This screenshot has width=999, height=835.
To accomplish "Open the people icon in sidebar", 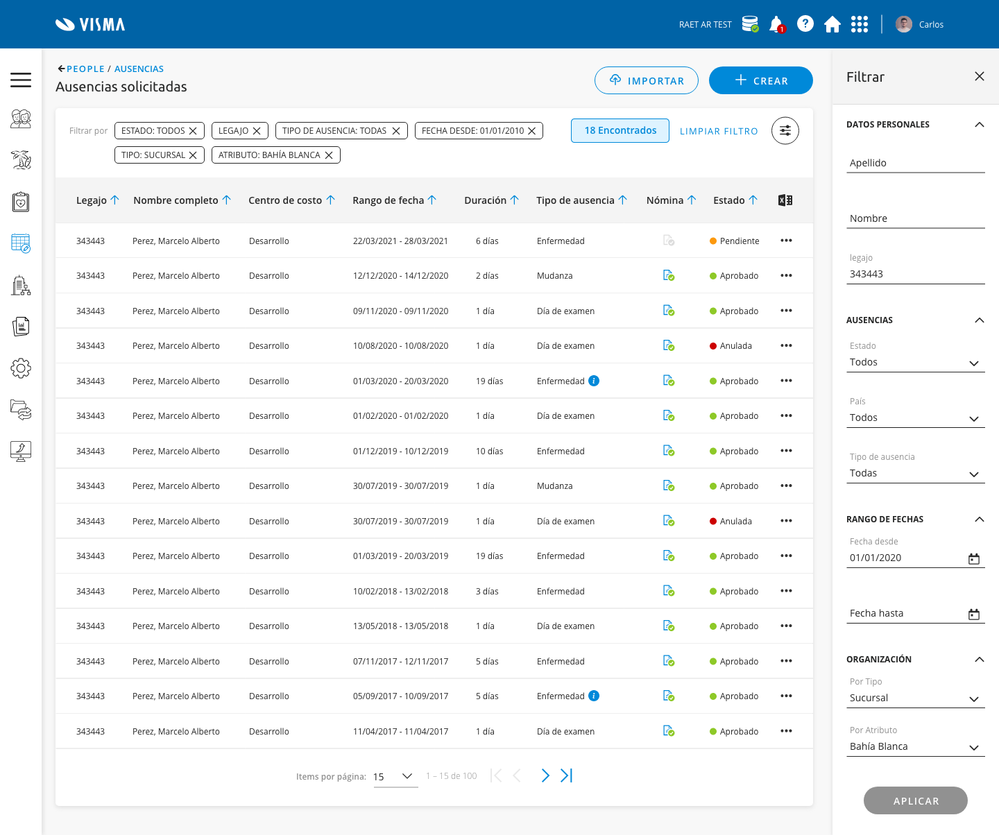I will coord(20,119).
